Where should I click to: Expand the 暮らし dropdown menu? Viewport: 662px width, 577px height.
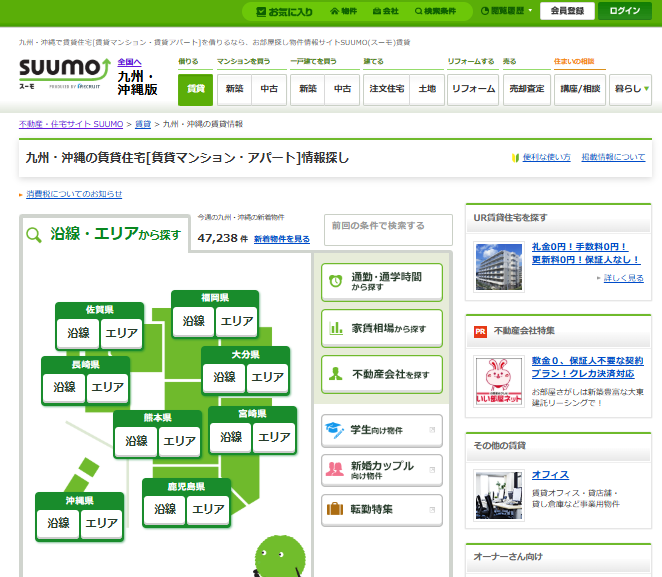(631, 89)
